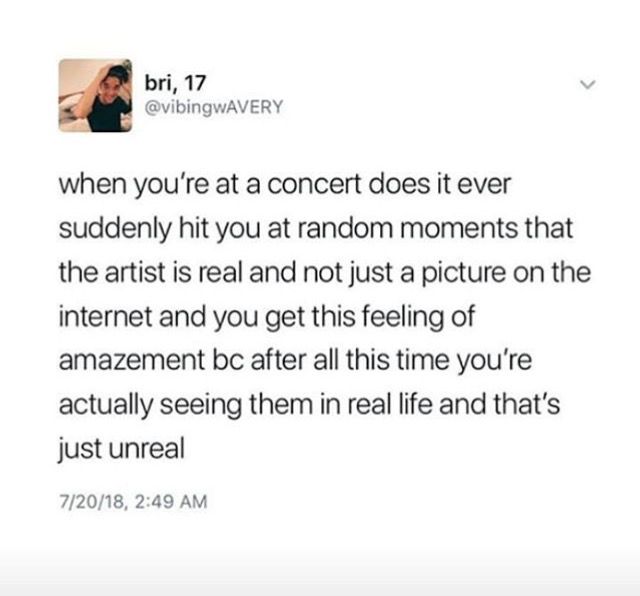Click the final line "just unreal"
This screenshot has height=596, width=640.
click(122, 450)
